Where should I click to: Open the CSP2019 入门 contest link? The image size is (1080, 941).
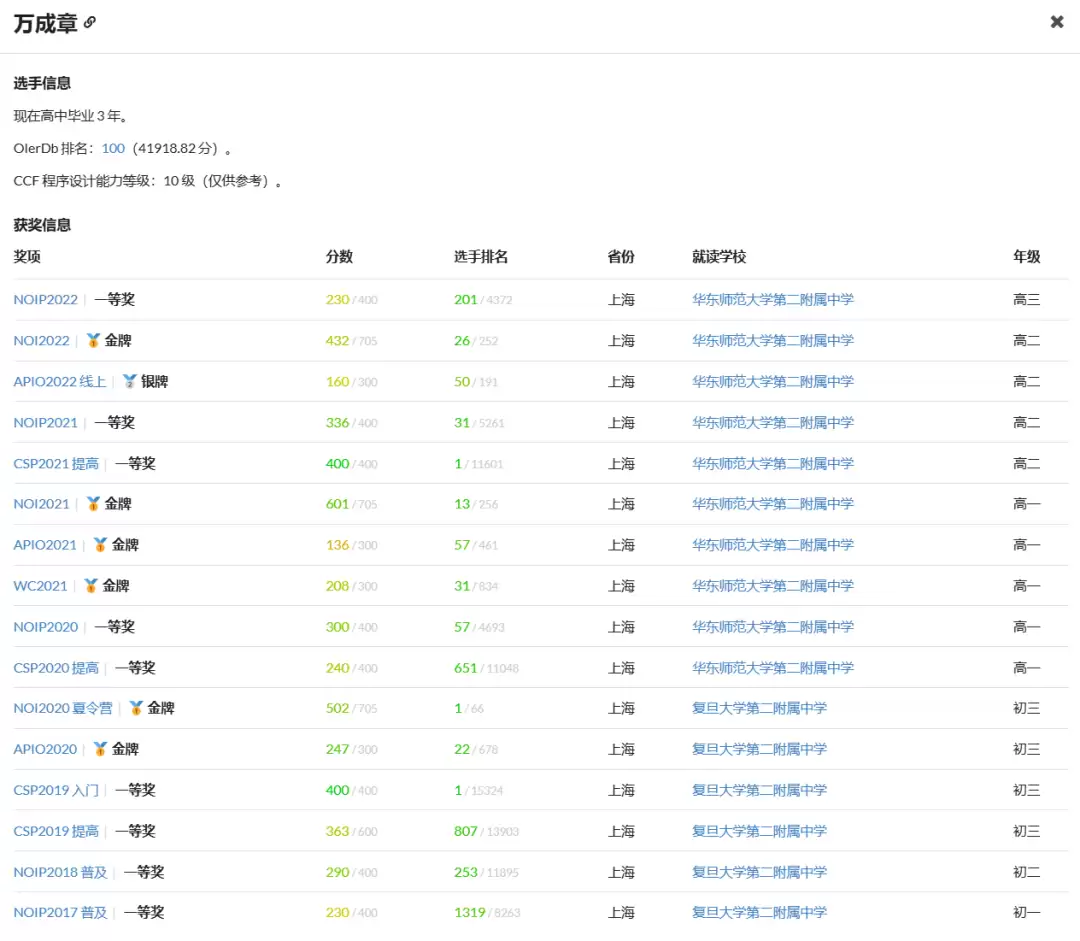pos(56,790)
